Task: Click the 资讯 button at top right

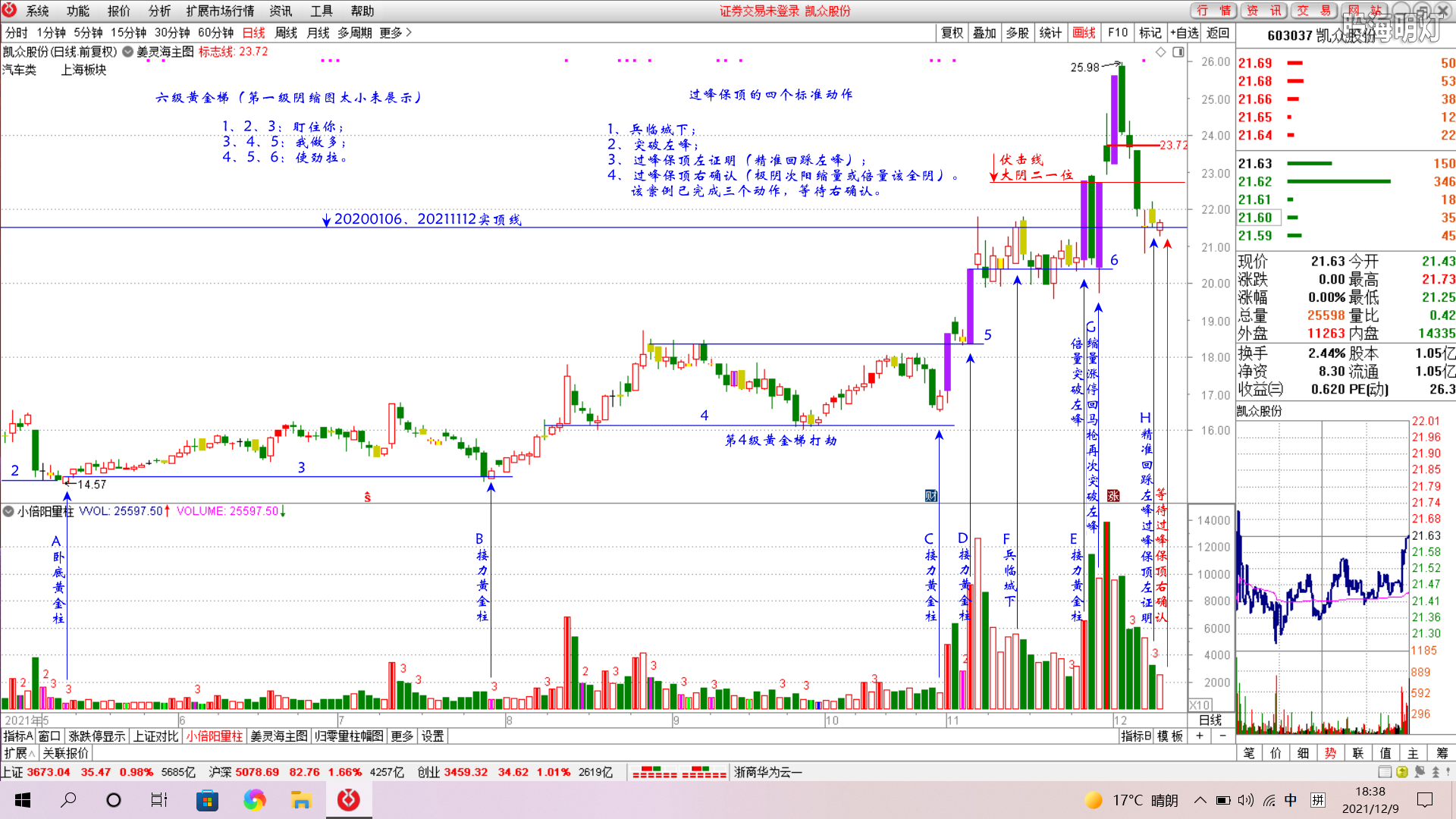Action: (x=1264, y=11)
